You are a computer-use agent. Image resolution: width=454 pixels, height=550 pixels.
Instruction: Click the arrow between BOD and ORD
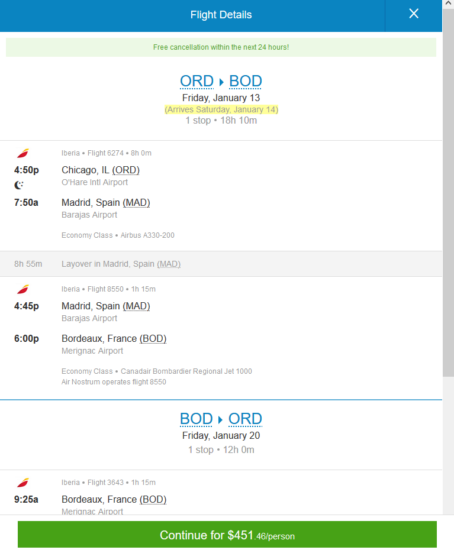pos(220,420)
